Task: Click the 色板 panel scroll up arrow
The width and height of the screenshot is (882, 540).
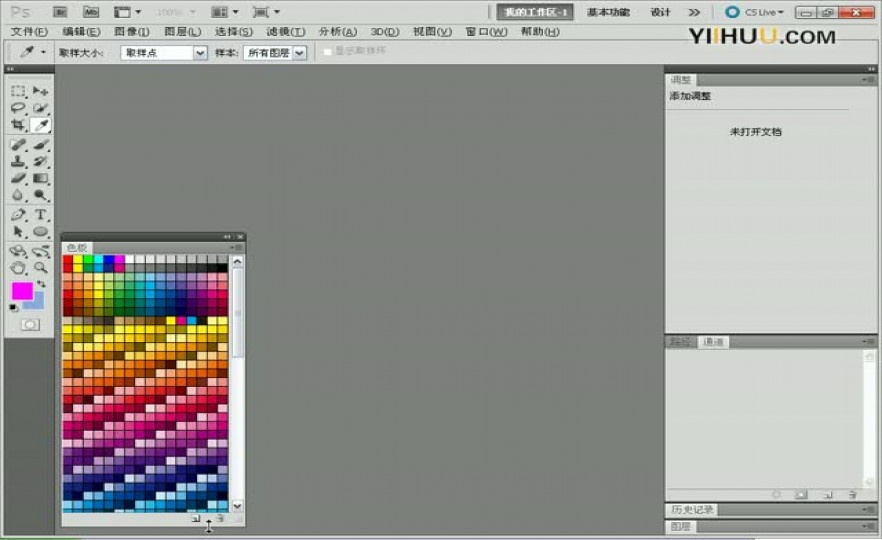Action: pos(237,262)
